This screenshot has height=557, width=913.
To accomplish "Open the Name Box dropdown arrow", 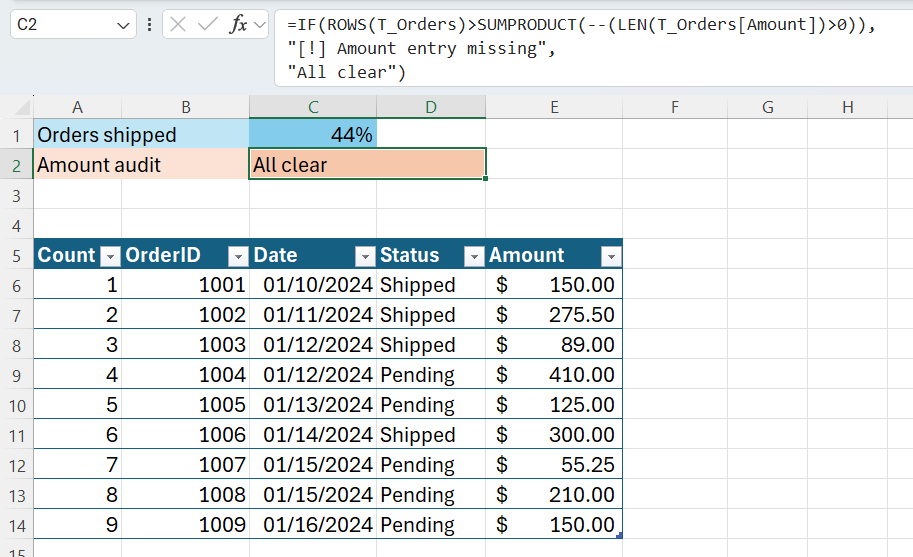I will click(x=123, y=26).
